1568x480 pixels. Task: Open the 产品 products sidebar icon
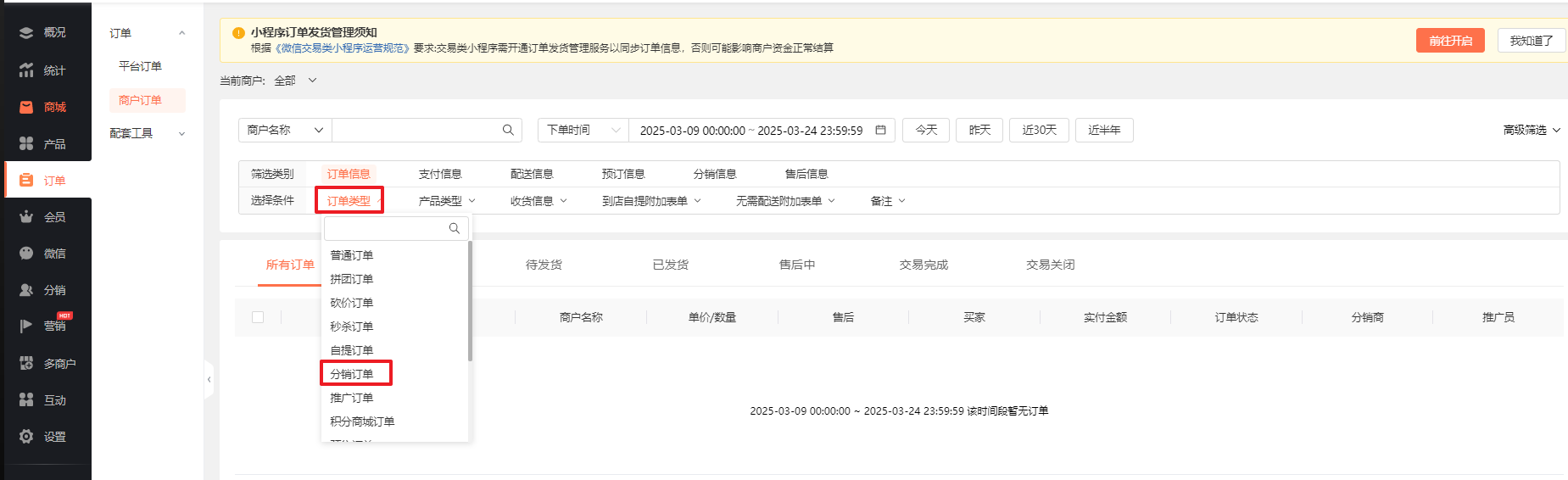[x=26, y=143]
